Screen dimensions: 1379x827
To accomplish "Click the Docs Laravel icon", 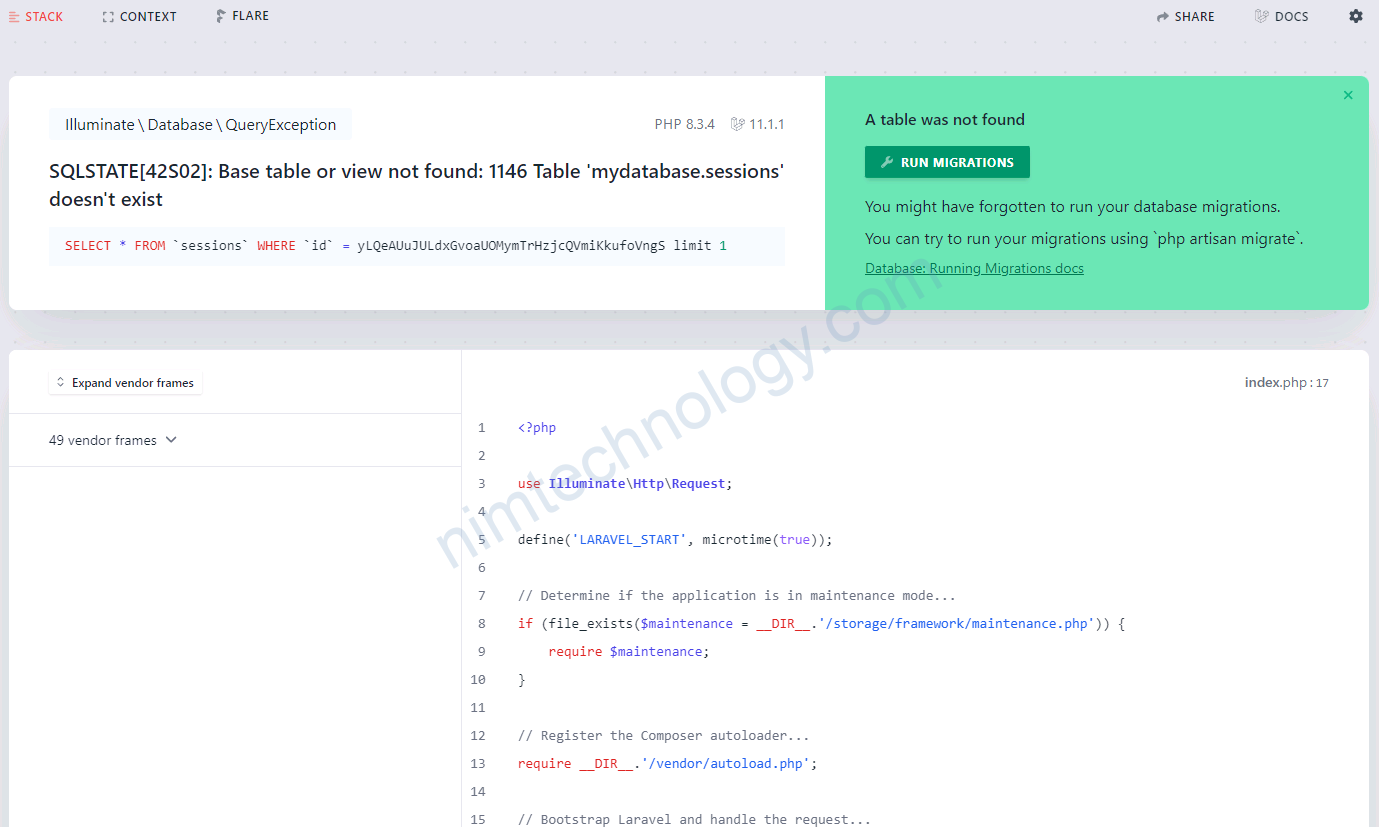I will pos(1262,17).
